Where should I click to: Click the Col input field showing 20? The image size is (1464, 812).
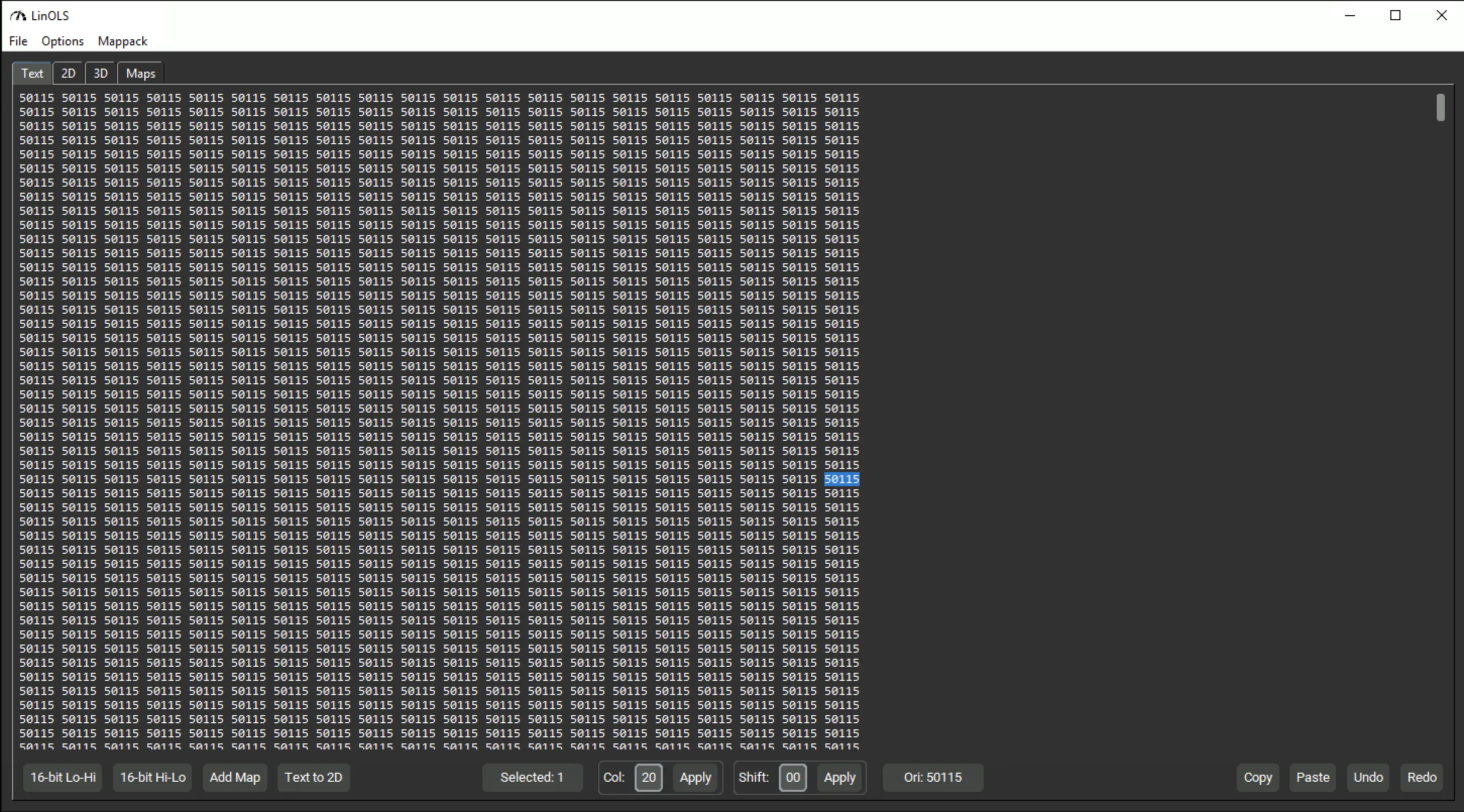(648, 777)
